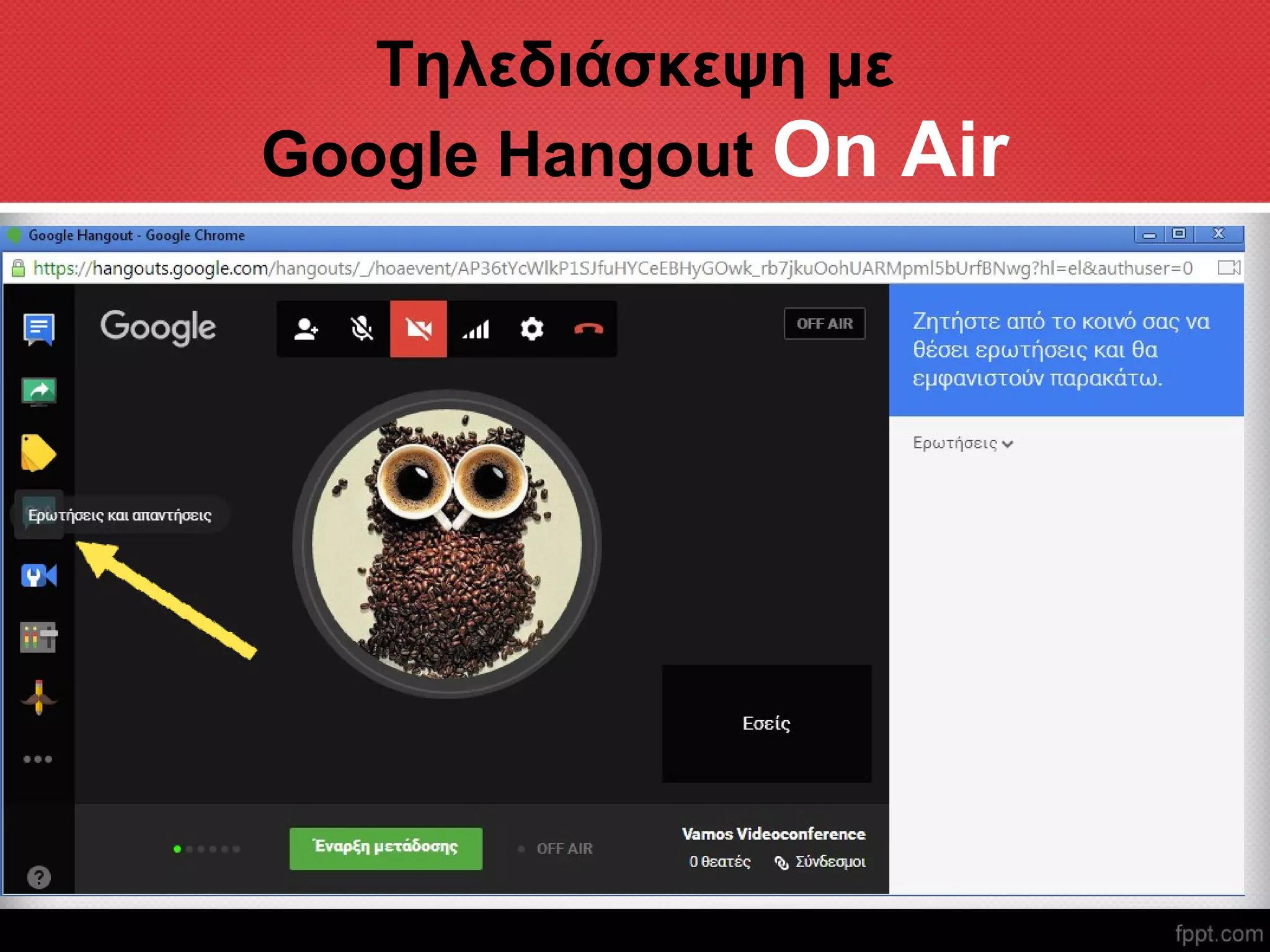The image size is (1270, 952).
Task: Open the Screenshare app icon
Action: [x=39, y=392]
